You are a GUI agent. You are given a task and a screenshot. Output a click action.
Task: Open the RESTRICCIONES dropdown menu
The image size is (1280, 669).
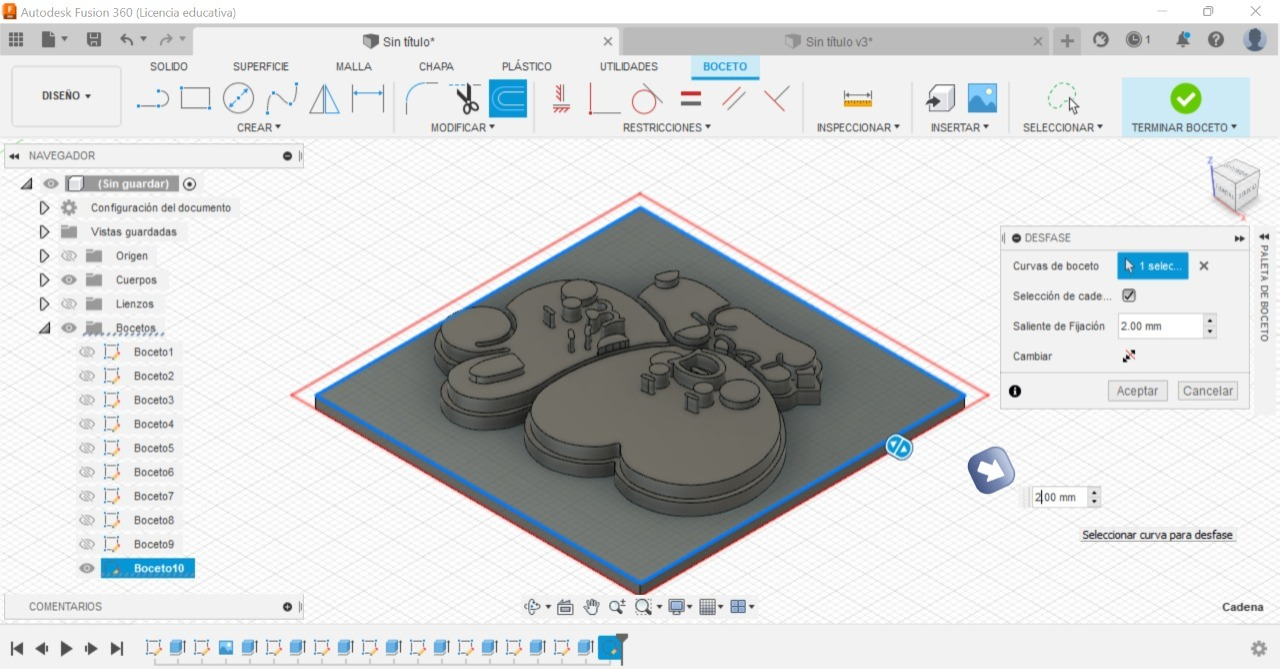point(667,128)
